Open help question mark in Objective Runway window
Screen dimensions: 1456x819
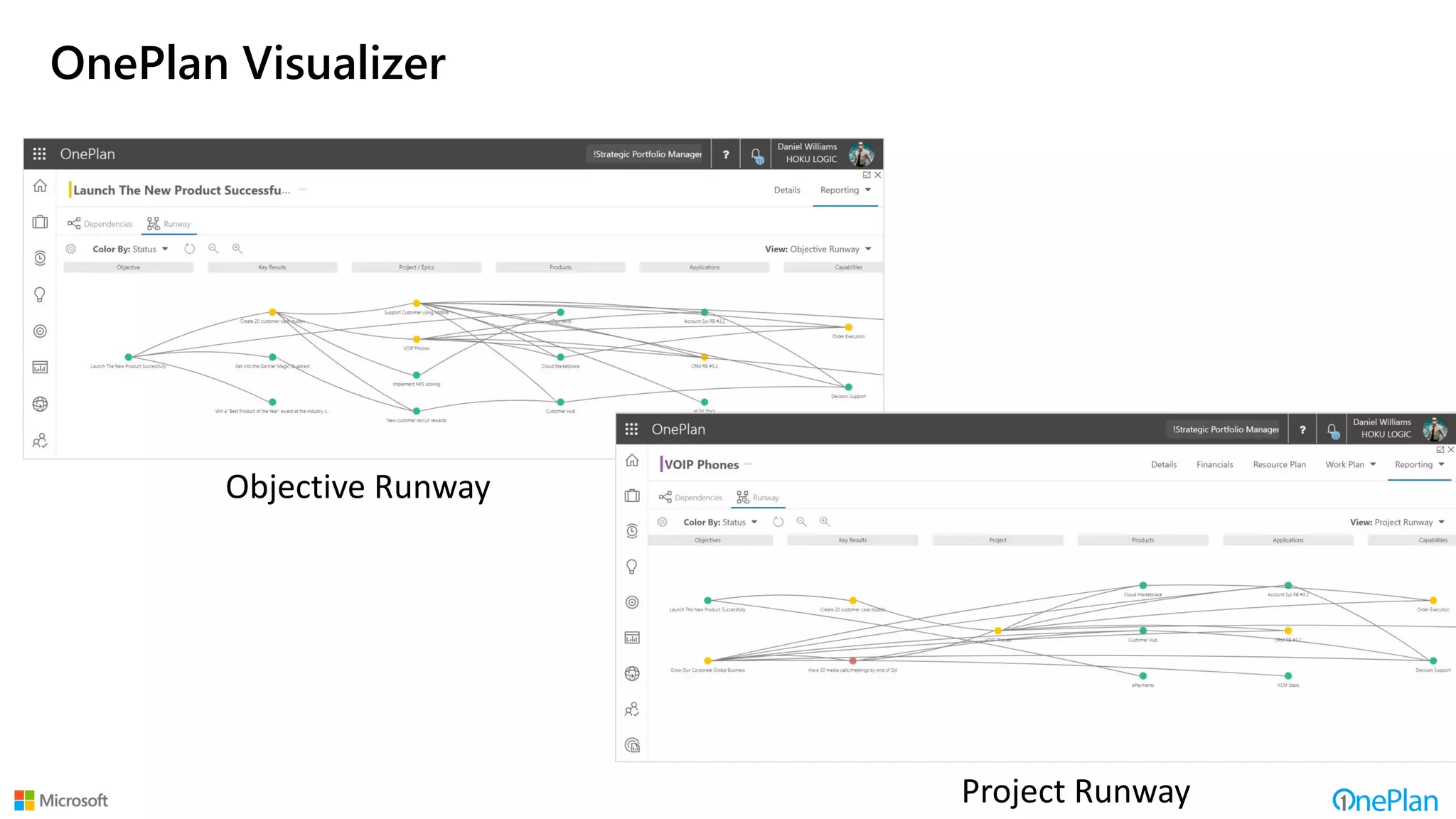(726, 154)
